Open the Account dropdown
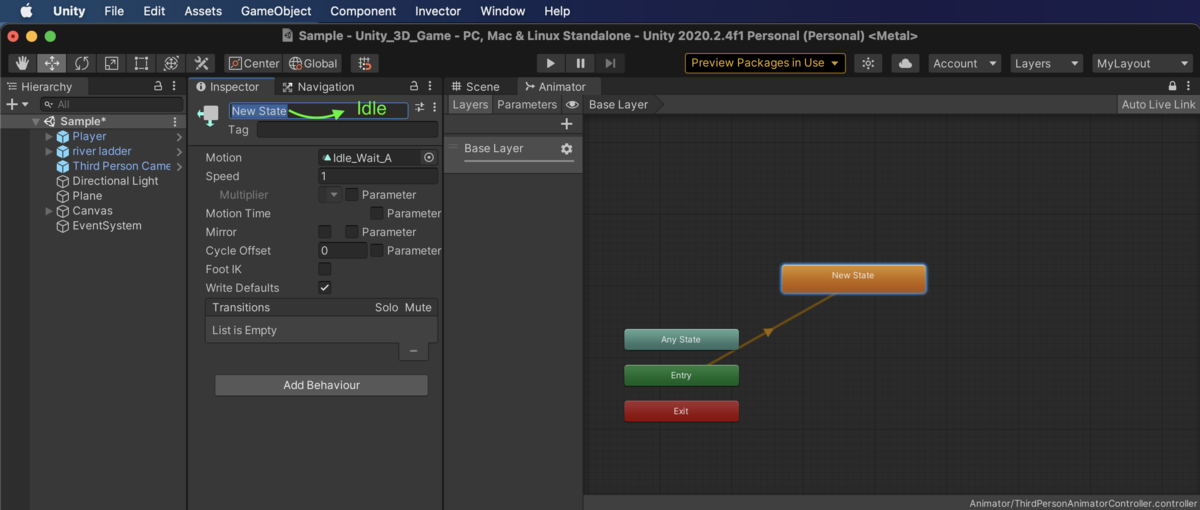Screen dimensions: 1200x510 pos(964,63)
